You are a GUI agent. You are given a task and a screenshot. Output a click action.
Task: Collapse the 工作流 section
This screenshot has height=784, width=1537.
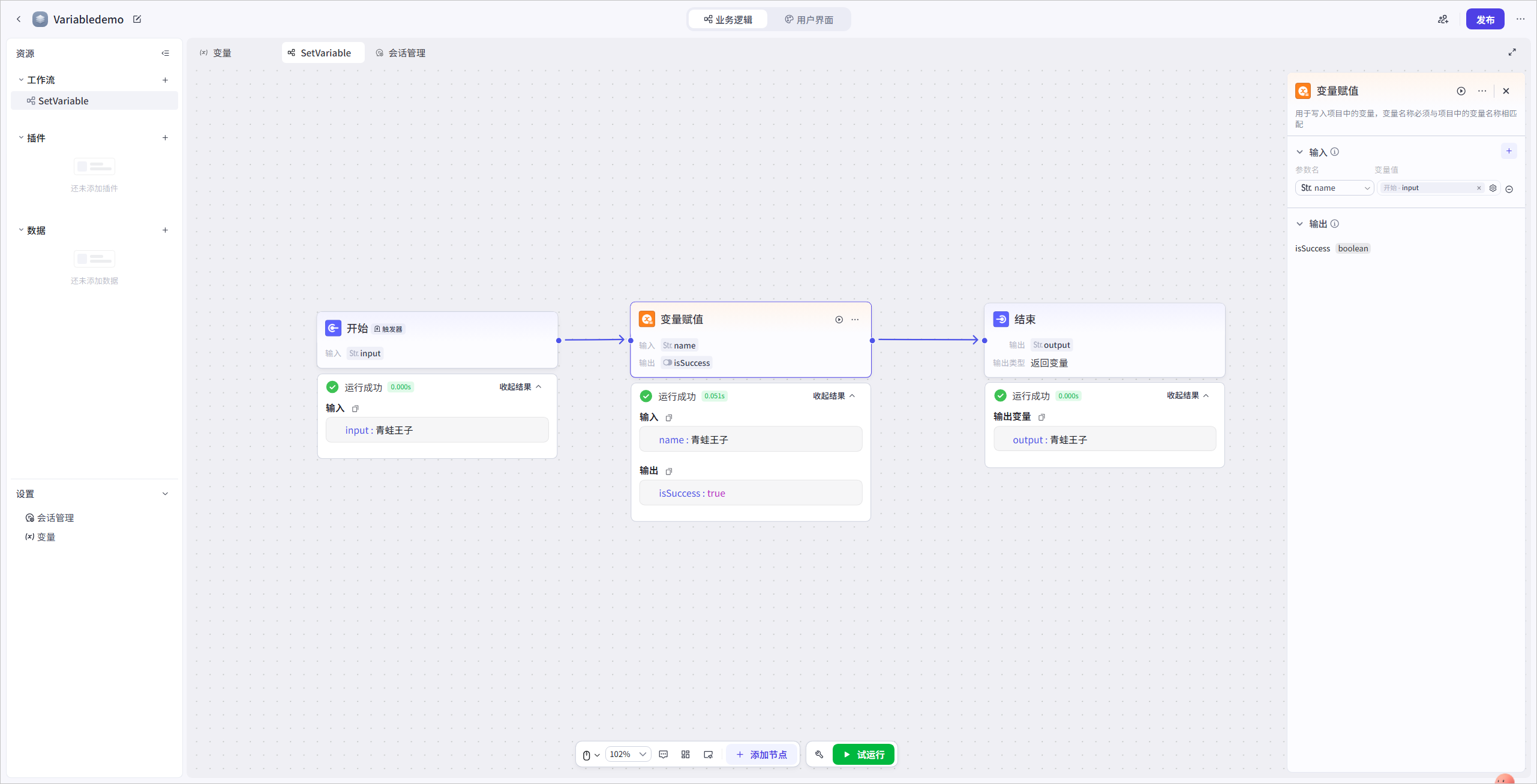coord(21,80)
